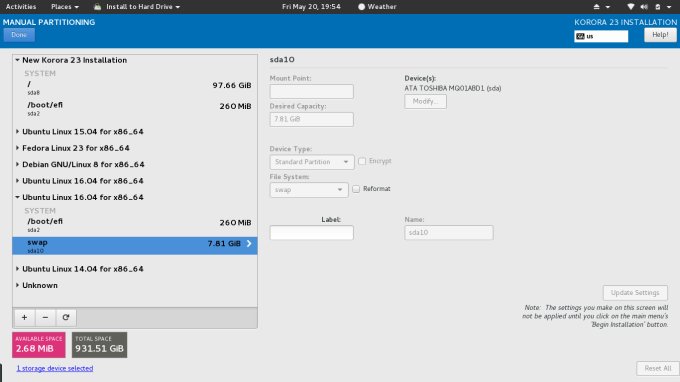Click Update Settings button
Viewport: 680px width, 382px height.
[x=635, y=293]
